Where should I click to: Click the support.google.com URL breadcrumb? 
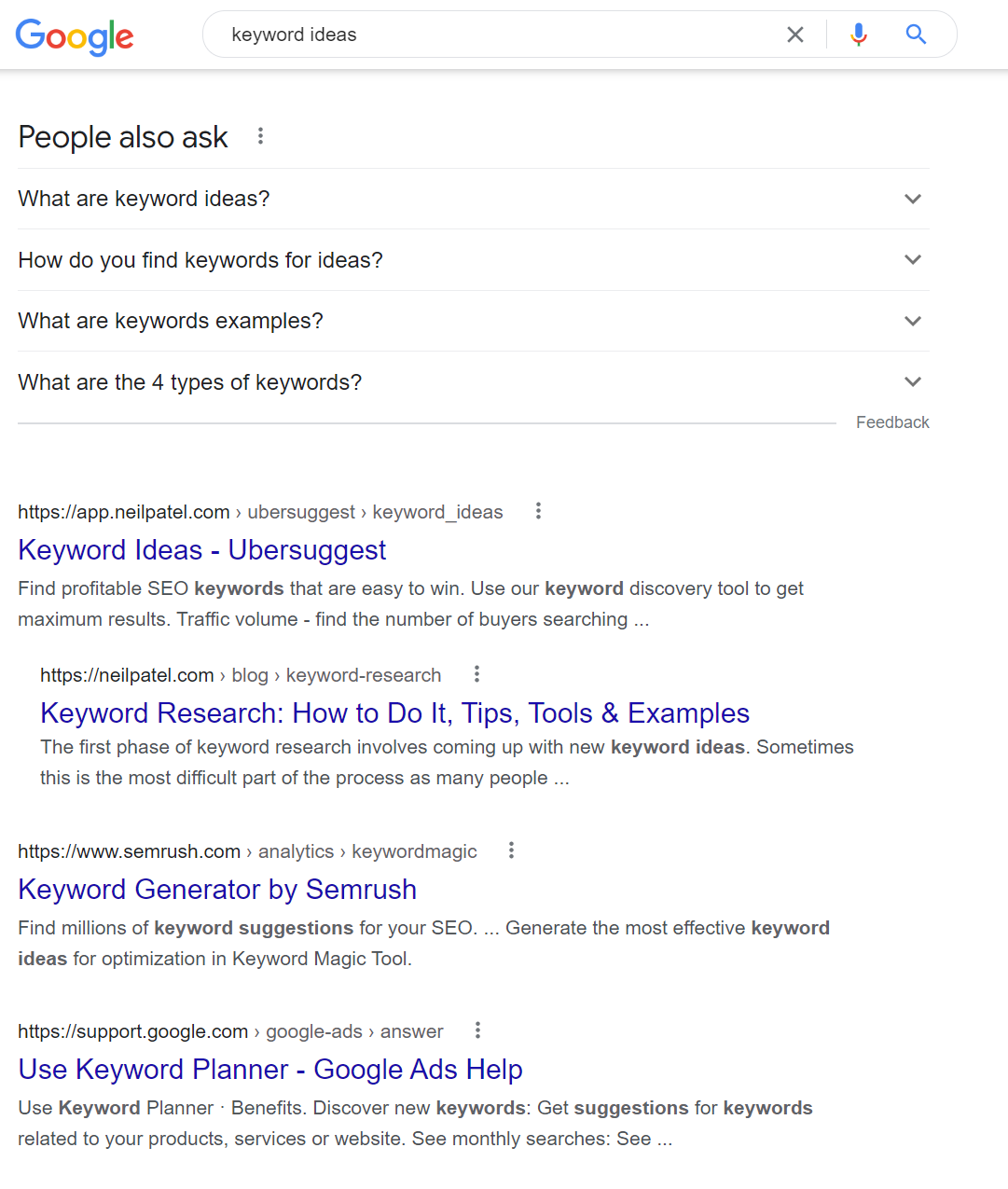pos(230,1031)
